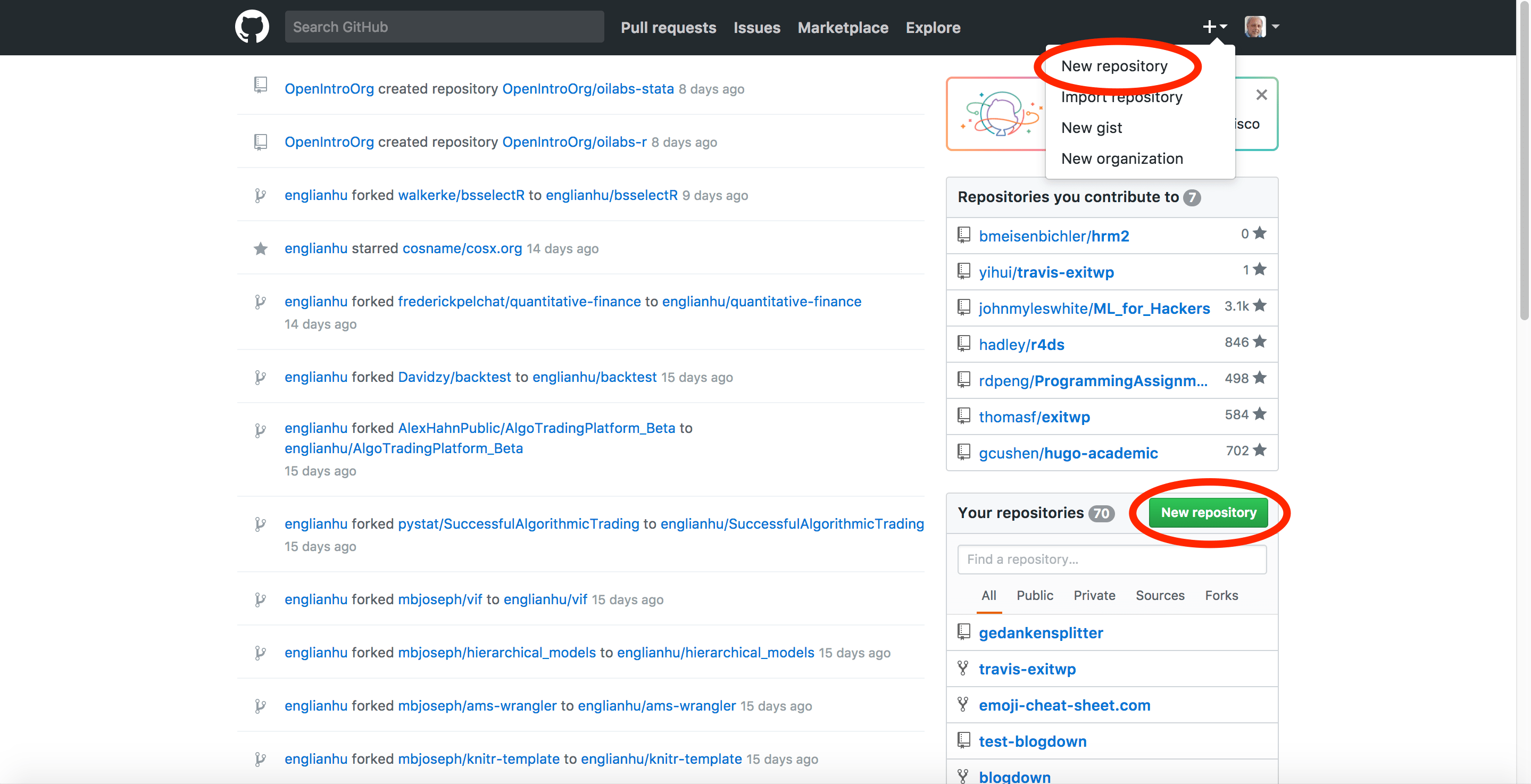Click star icon on cosname/cosx.org activity
The height and width of the screenshot is (784, 1531).
pyautogui.click(x=260, y=248)
